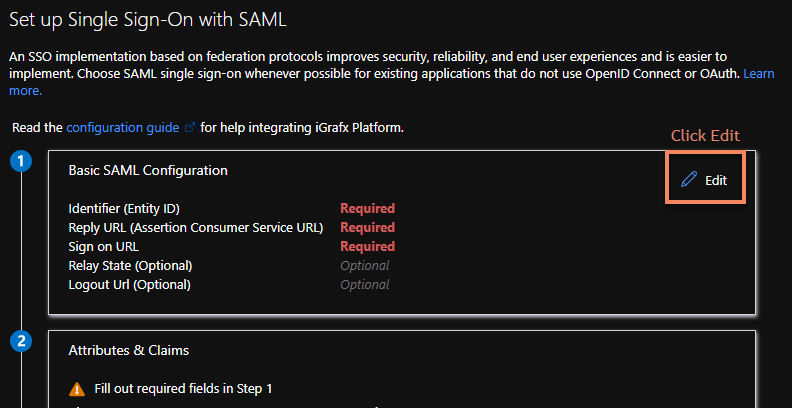Screen dimensions: 792x408
Task: Click the Optional value beside Logout Url
Action: click(364, 285)
